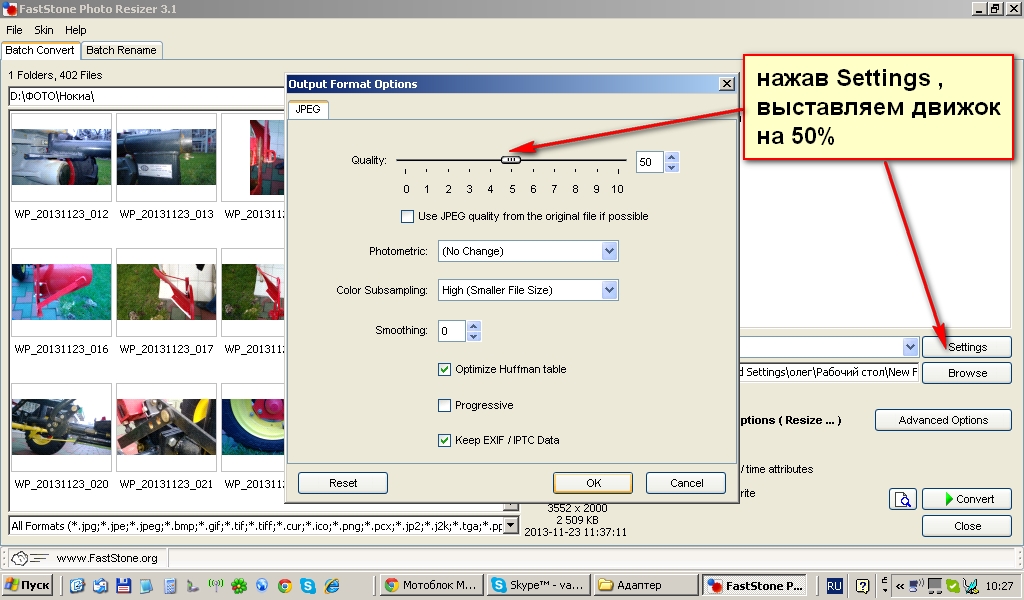The height and width of the screenshot is (600, 1024).
Task: Decrease Quality value with down arrow
Action: [672, 167]
